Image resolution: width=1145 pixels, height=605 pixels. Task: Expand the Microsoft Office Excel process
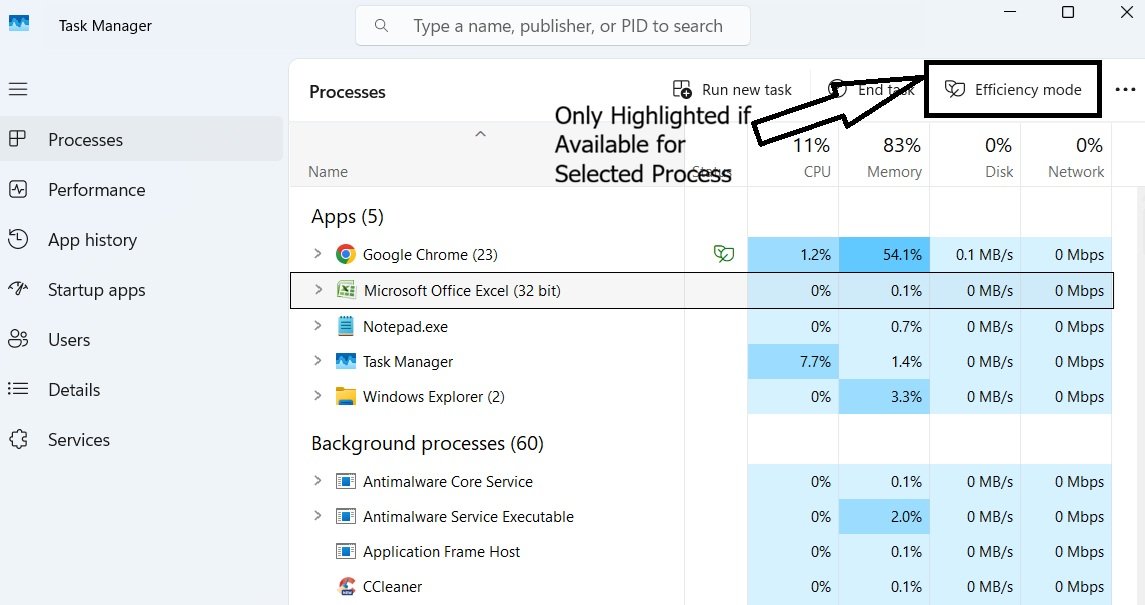click(318, 289)
